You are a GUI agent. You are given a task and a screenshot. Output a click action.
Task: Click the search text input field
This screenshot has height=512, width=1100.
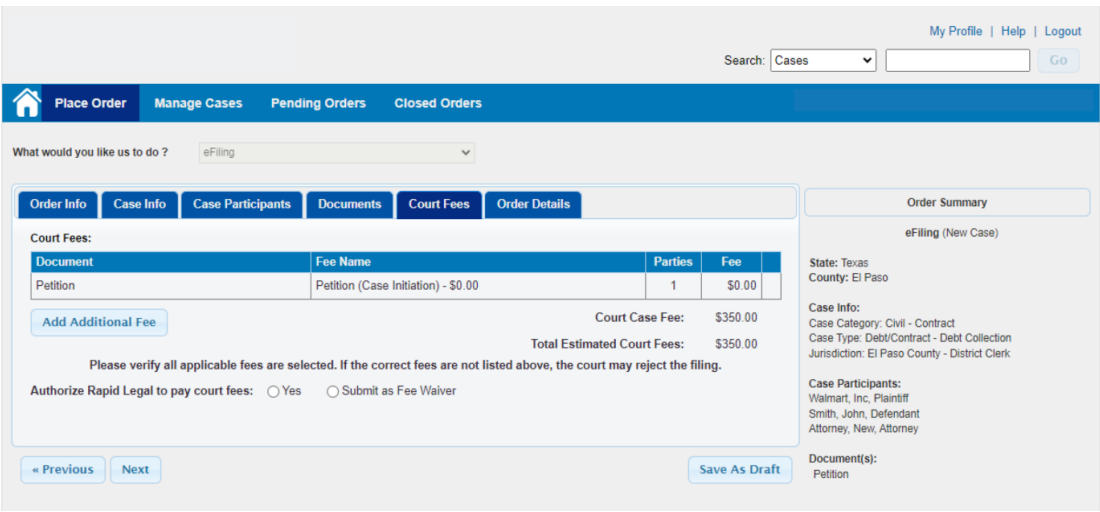pyautogui.click(x=957, y=61)
